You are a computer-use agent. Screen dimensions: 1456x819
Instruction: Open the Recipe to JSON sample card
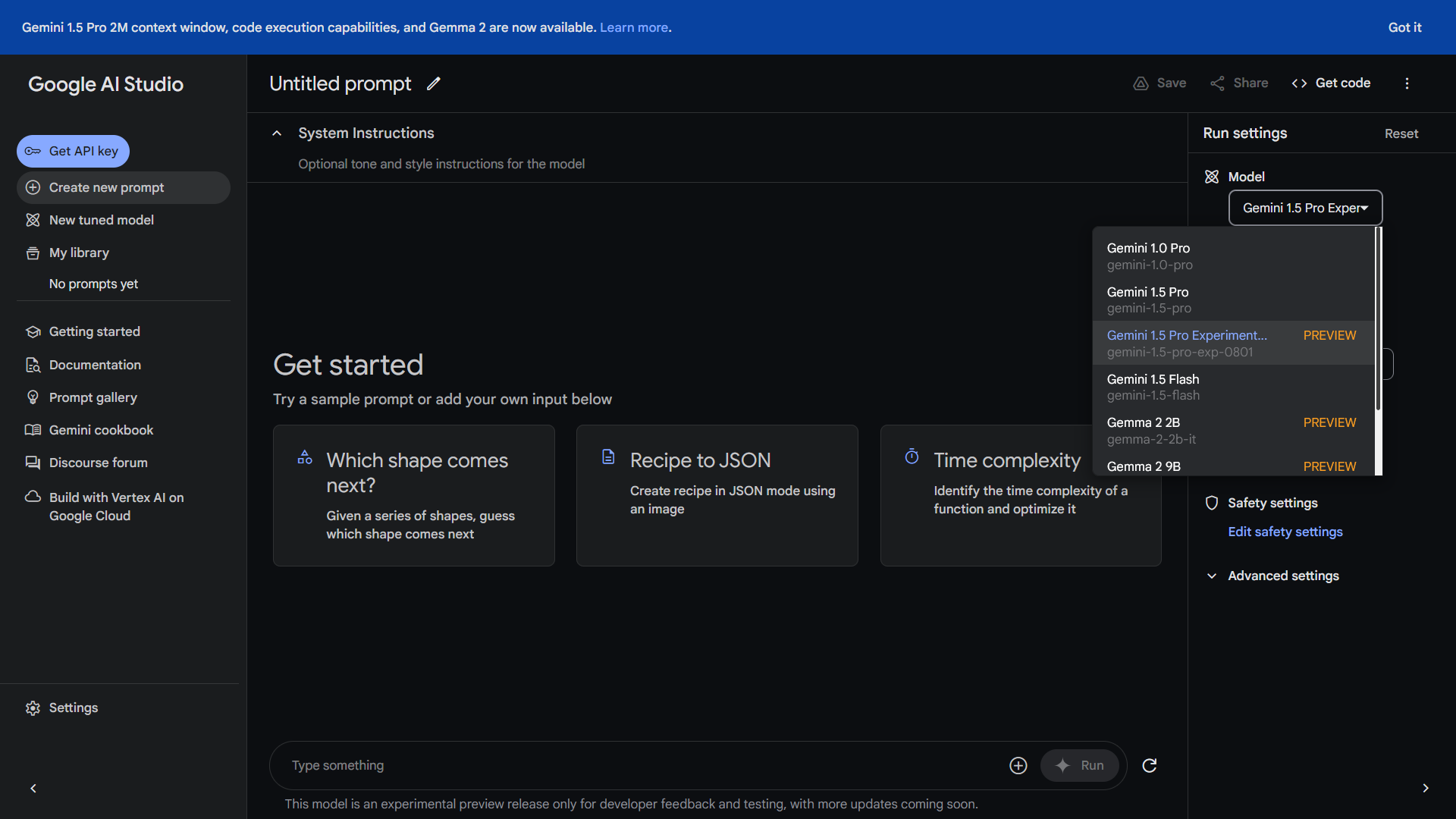(717, 495)
